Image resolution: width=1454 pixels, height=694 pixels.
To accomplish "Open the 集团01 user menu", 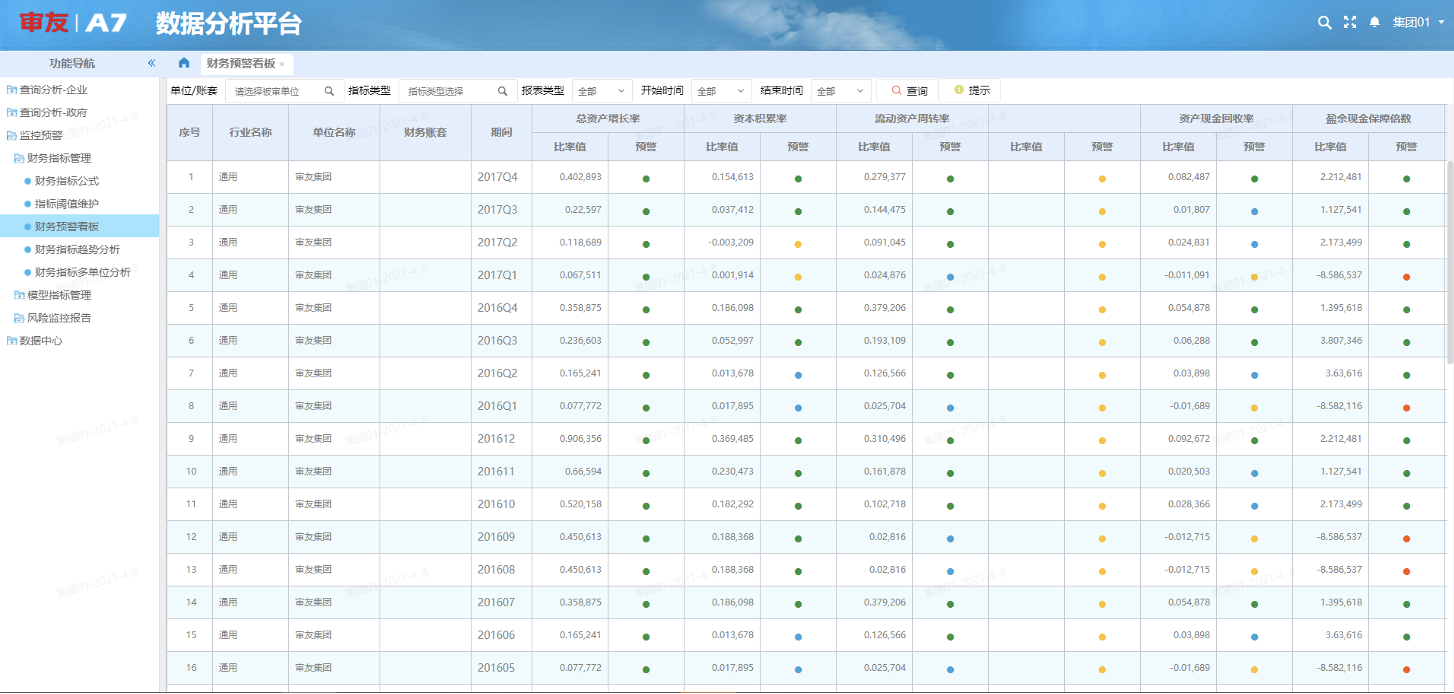I will tap(1417, 22).
